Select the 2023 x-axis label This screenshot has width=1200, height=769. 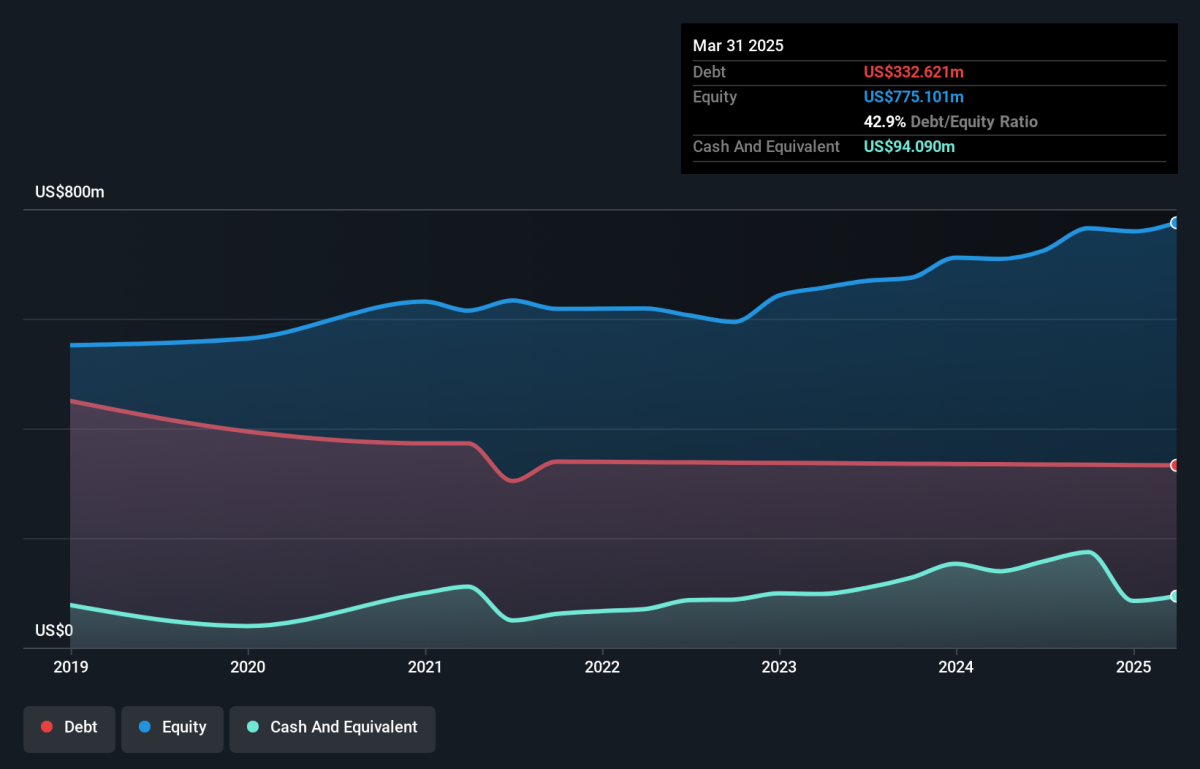click(x=779, y=667)
